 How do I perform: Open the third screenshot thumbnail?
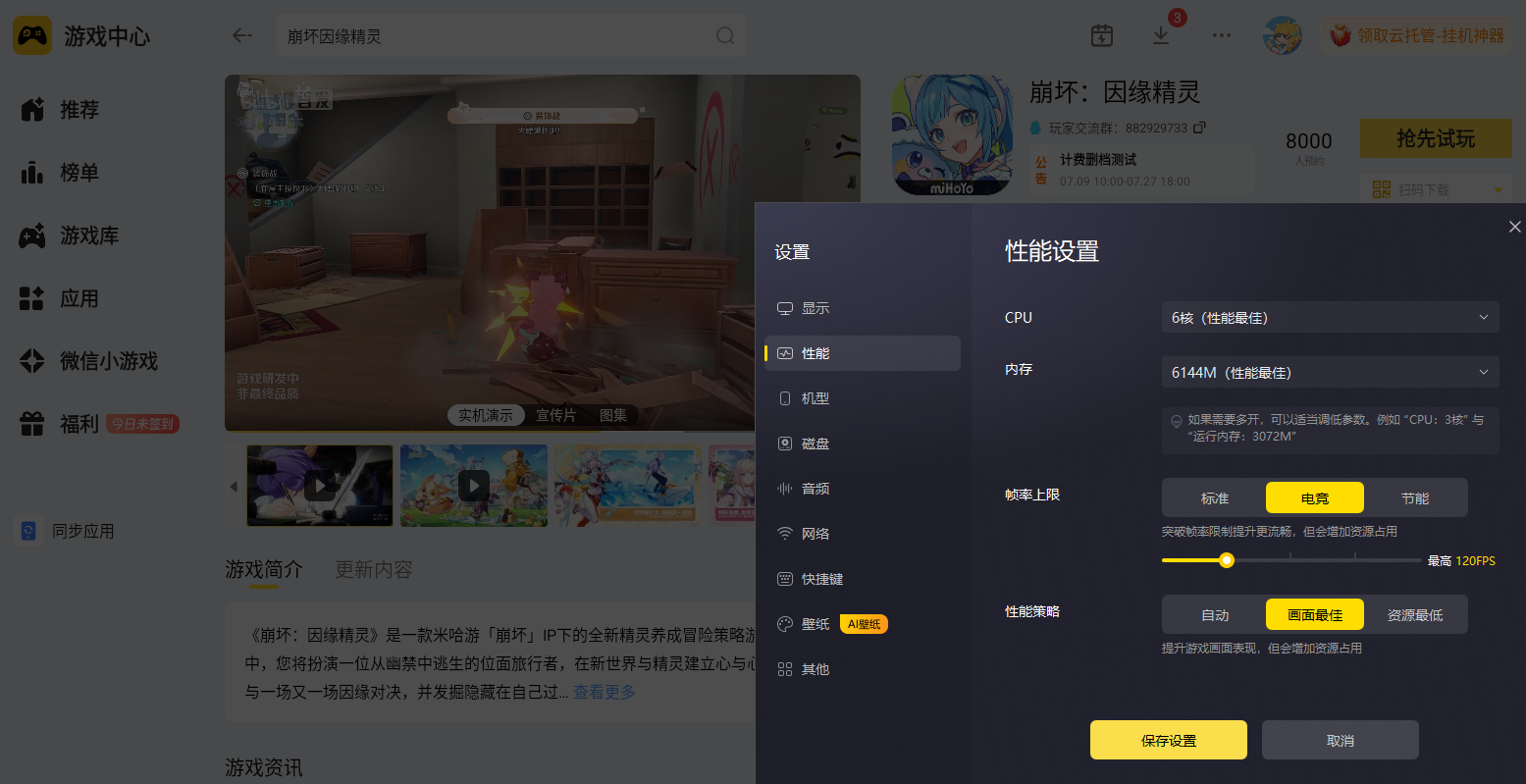pyautogui.click(x=628, y=486)
